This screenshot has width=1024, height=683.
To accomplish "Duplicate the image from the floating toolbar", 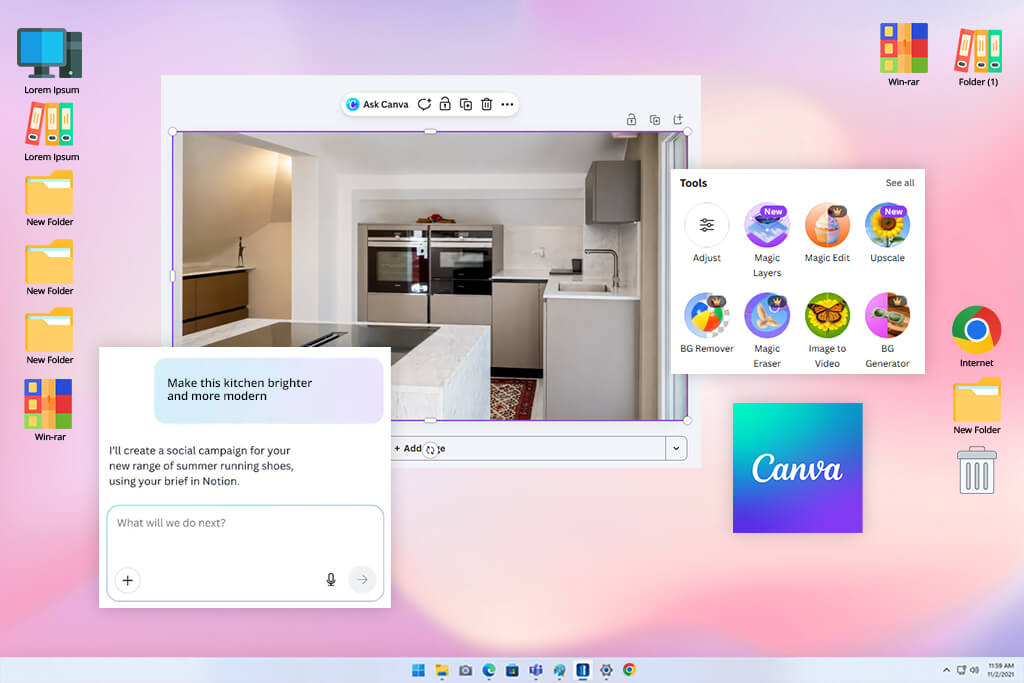I will click(466, 104).
